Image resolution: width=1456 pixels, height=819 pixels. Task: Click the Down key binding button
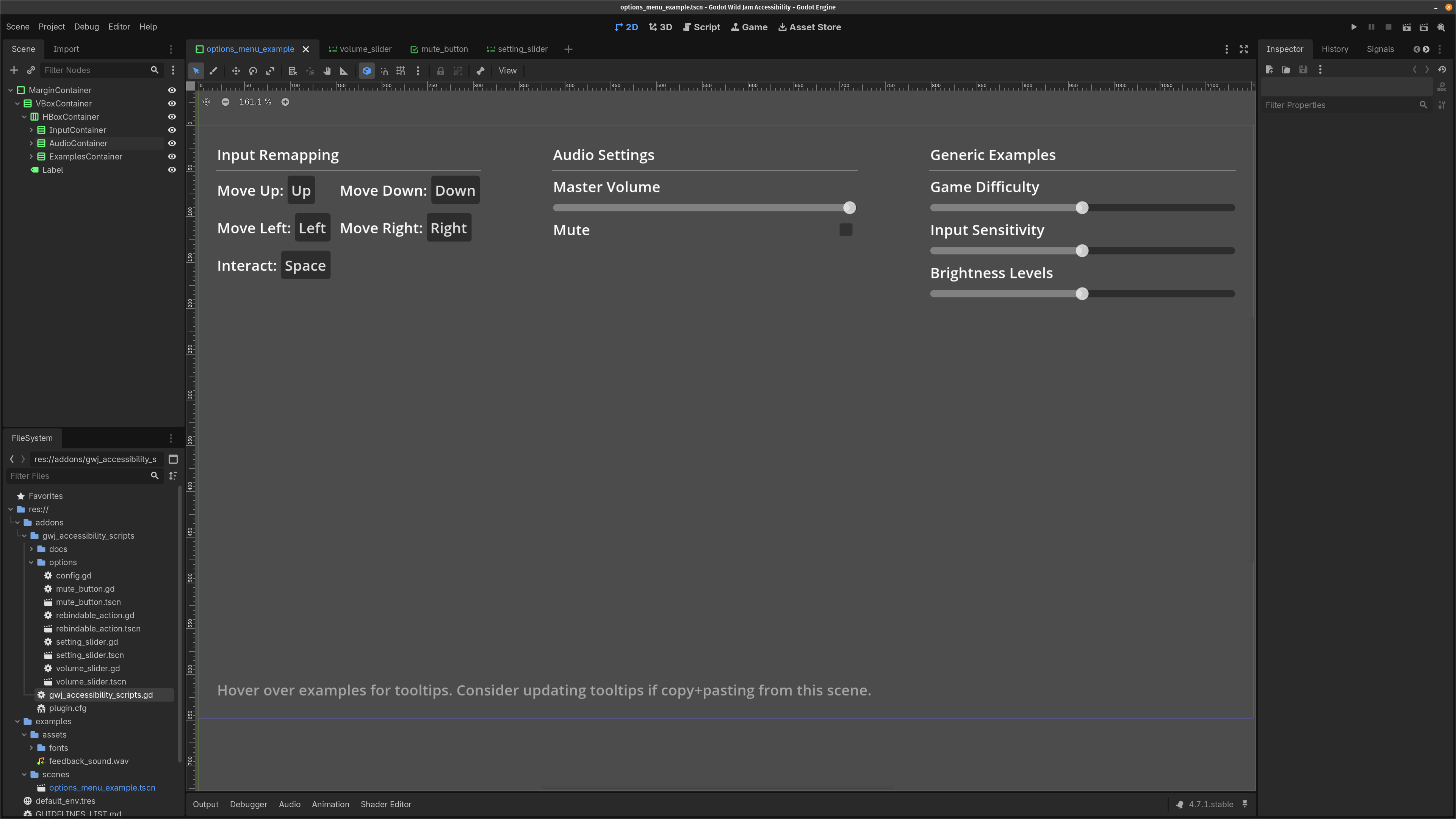pyautogui.click(x=455, y=190)
